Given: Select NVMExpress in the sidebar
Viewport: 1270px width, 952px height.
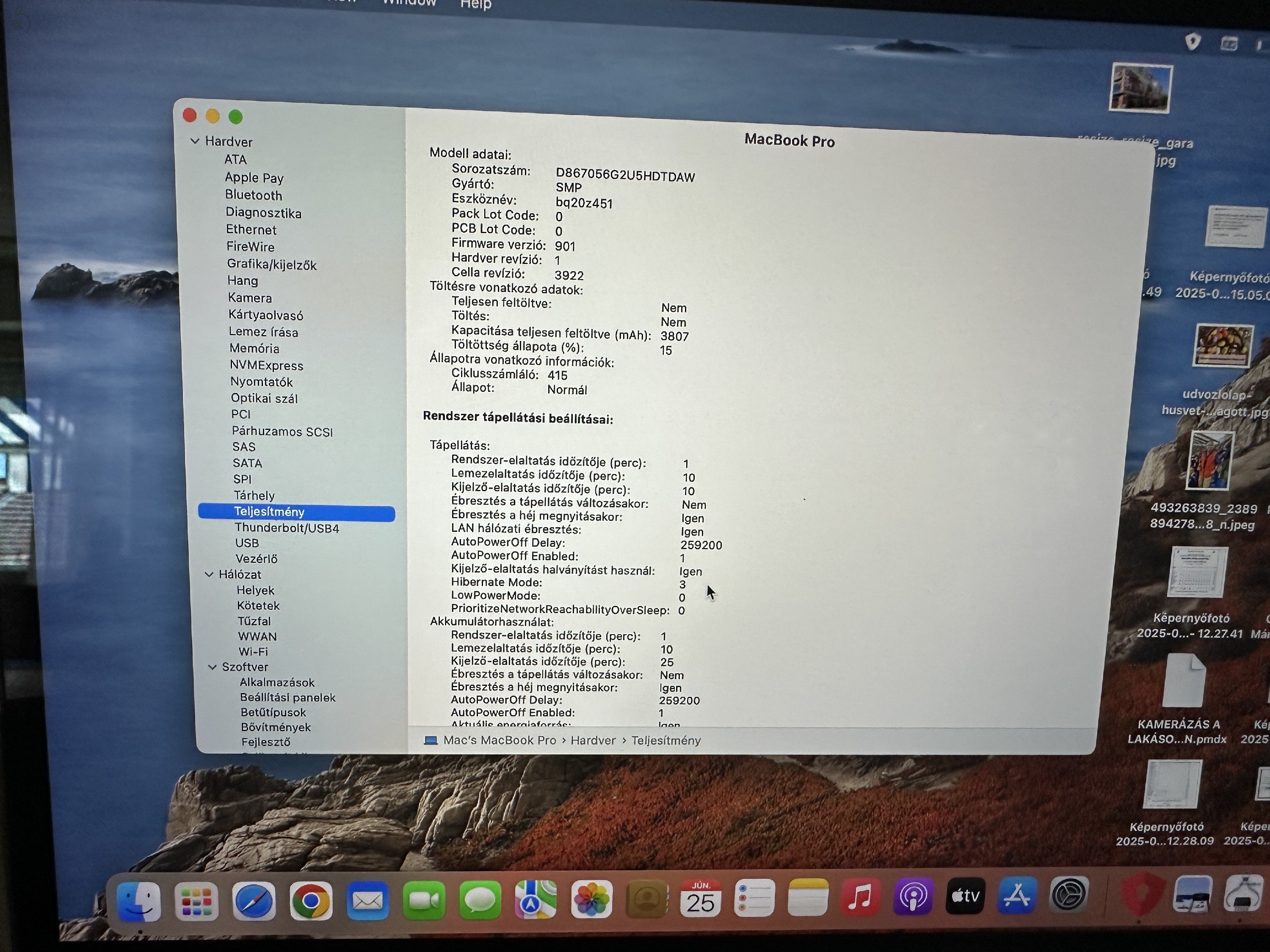Looking at the screenshot, I should (x=266, y=366).
